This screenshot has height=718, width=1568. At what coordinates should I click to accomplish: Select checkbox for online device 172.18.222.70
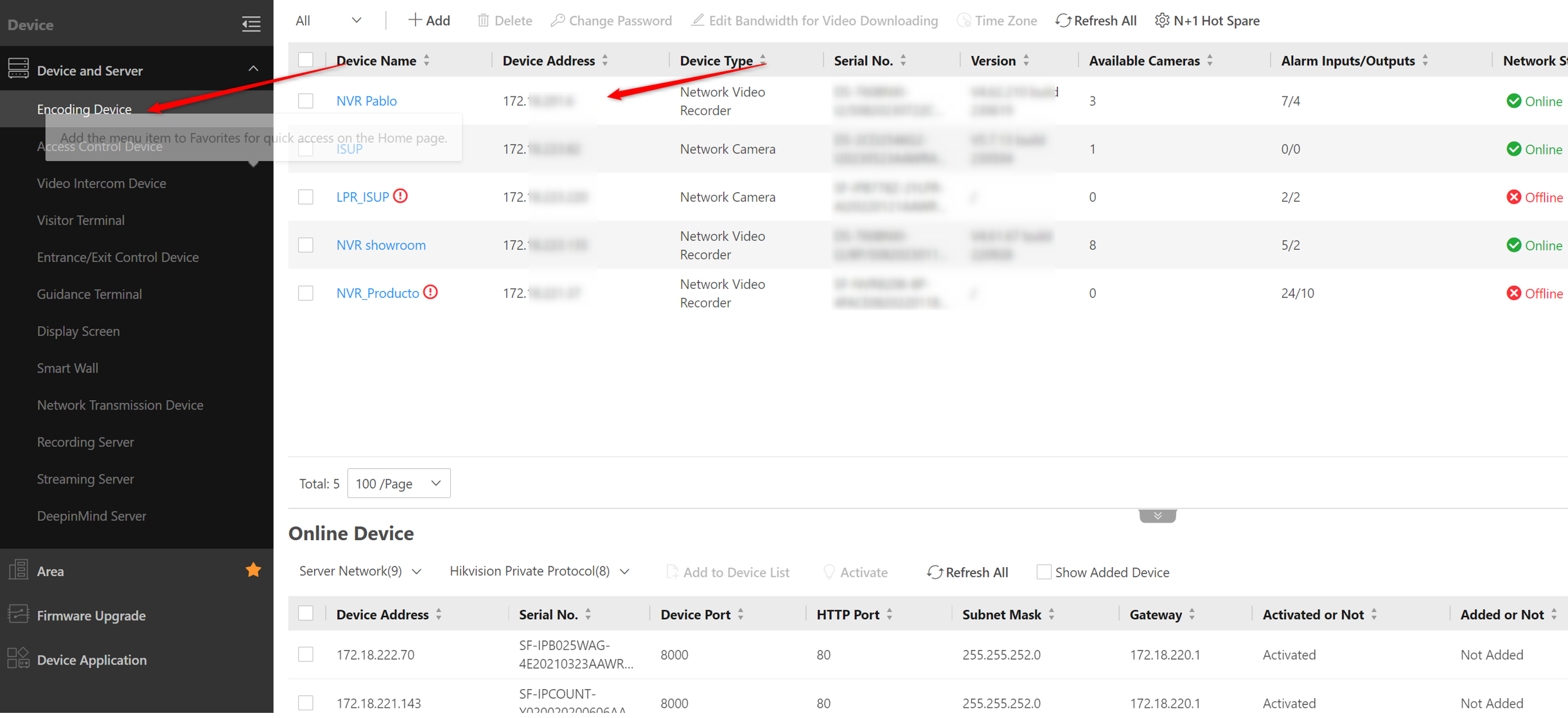(x=306, y=654)
